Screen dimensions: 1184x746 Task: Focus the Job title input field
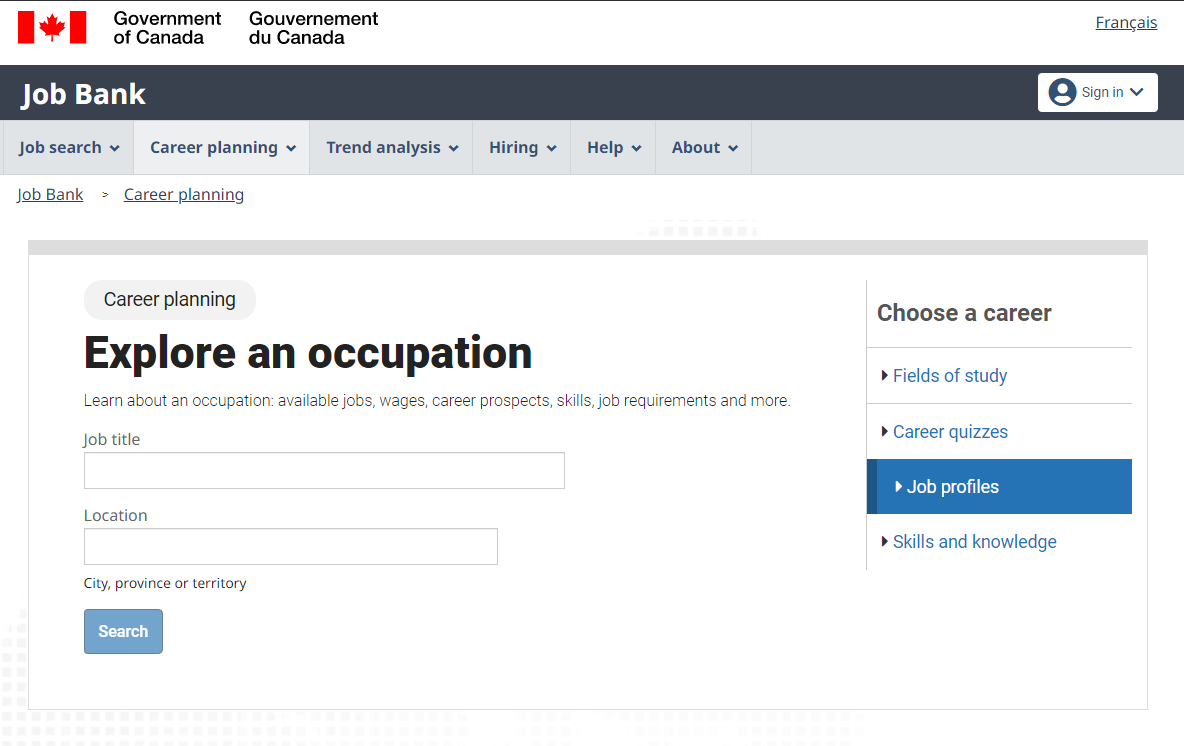coord(324,470)
